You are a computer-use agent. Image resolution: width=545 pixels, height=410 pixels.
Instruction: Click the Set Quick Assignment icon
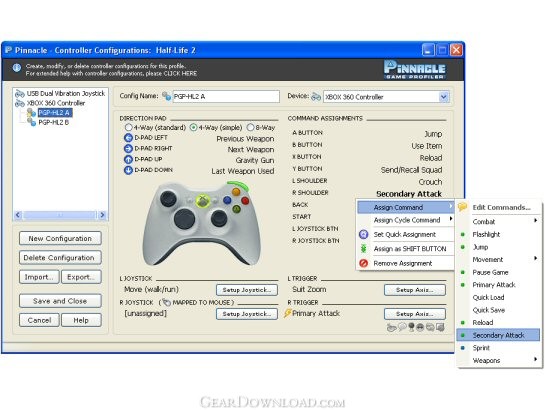(x=364, y=235)
